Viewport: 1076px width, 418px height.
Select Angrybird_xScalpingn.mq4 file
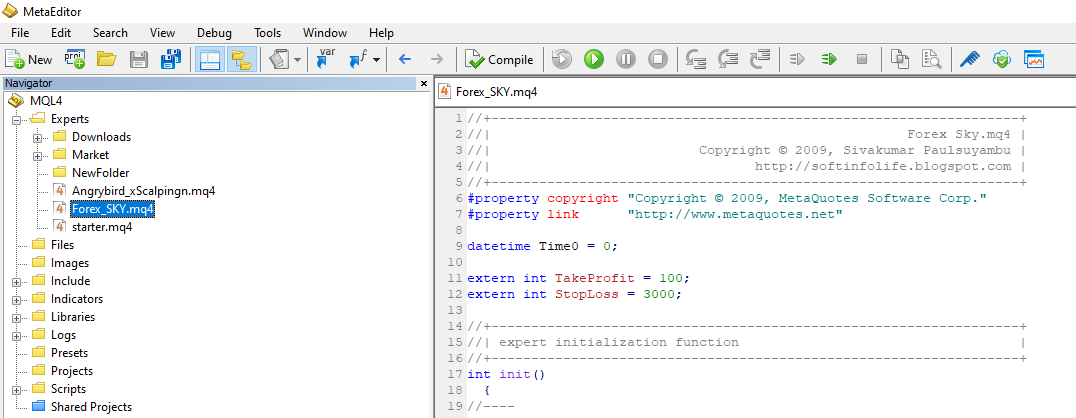[143, 191]
